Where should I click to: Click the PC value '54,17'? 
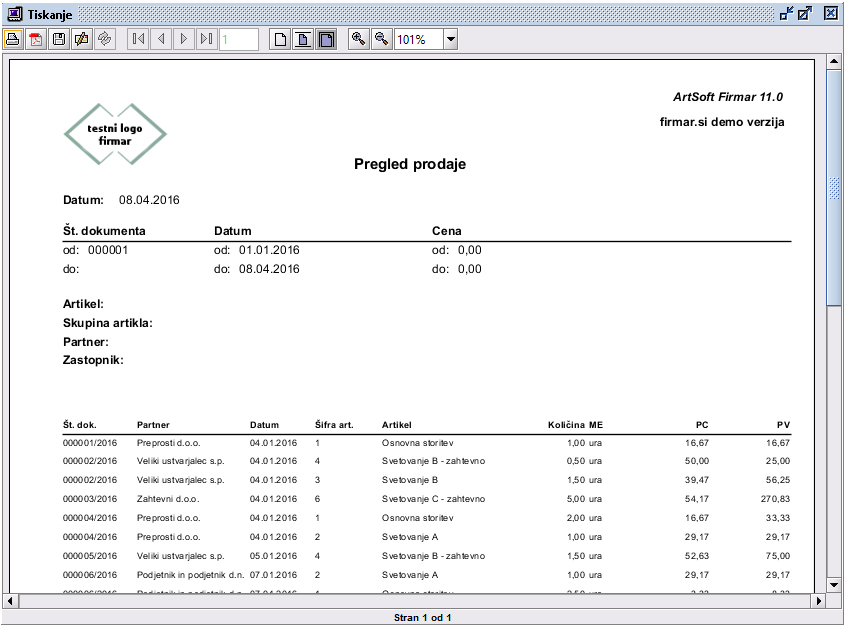[697, 499]
